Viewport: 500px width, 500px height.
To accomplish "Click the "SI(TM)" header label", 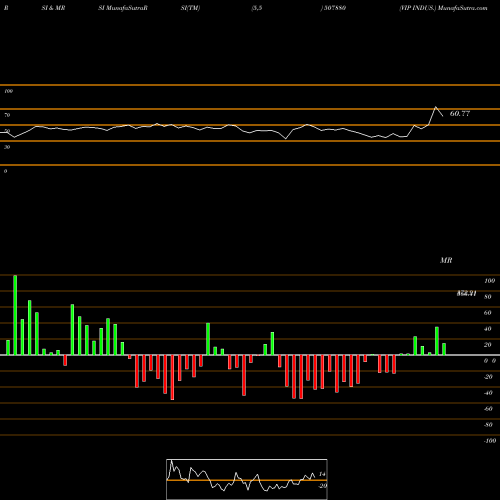I will 190,8.
